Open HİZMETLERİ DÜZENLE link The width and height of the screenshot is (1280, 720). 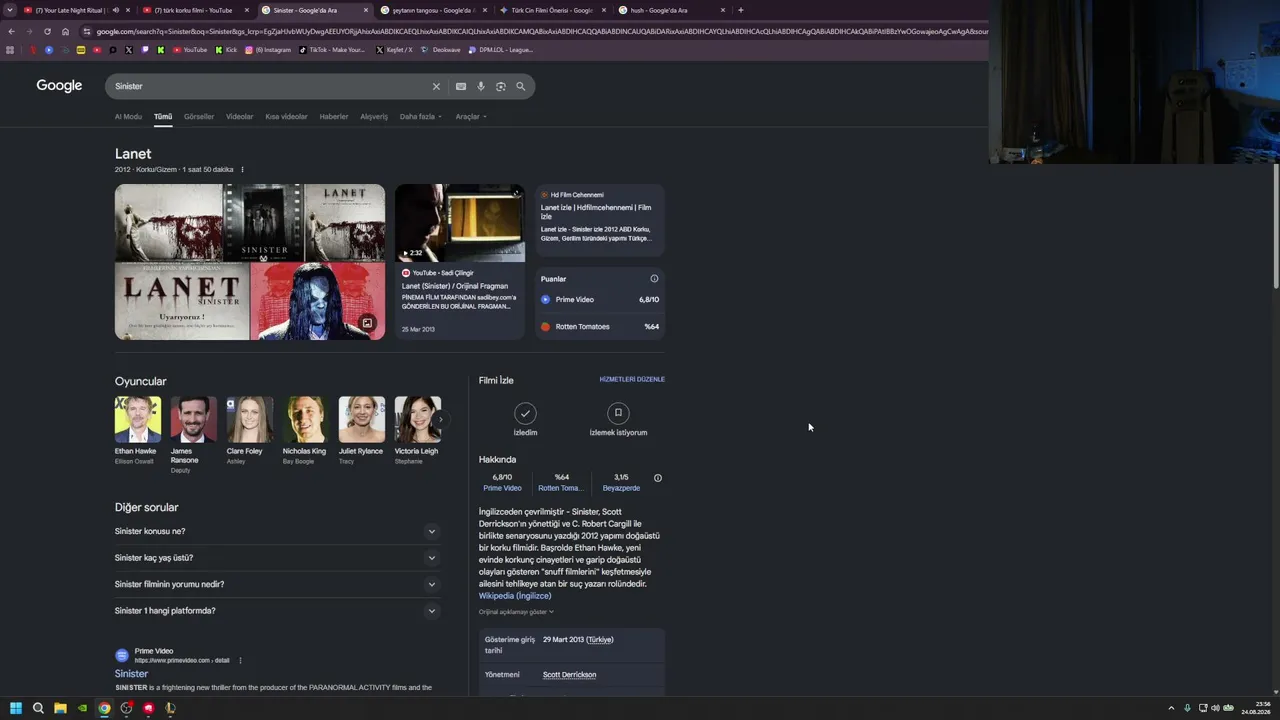coord(632,380)
